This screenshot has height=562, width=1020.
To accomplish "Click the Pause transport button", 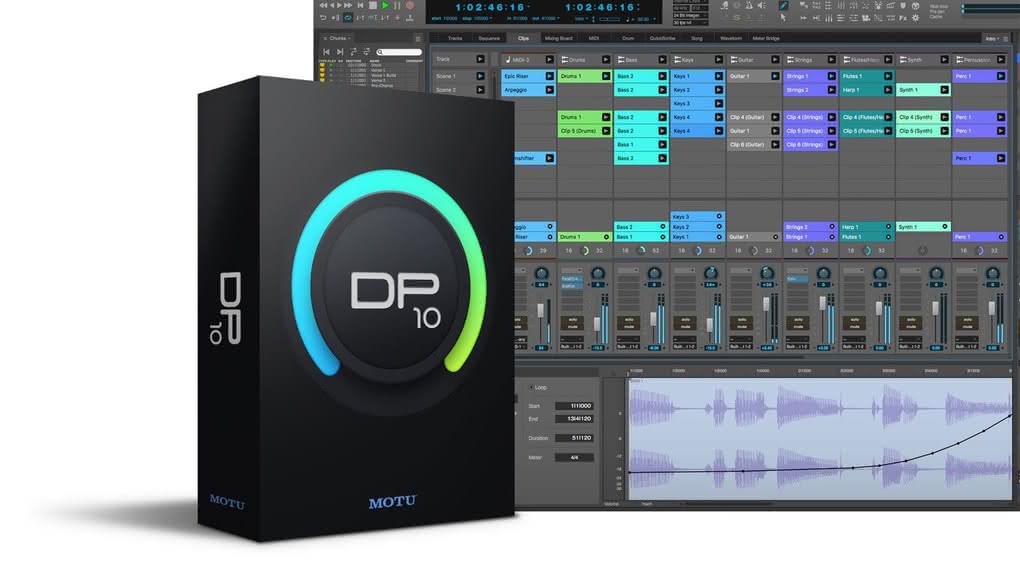I will point(397,5).
